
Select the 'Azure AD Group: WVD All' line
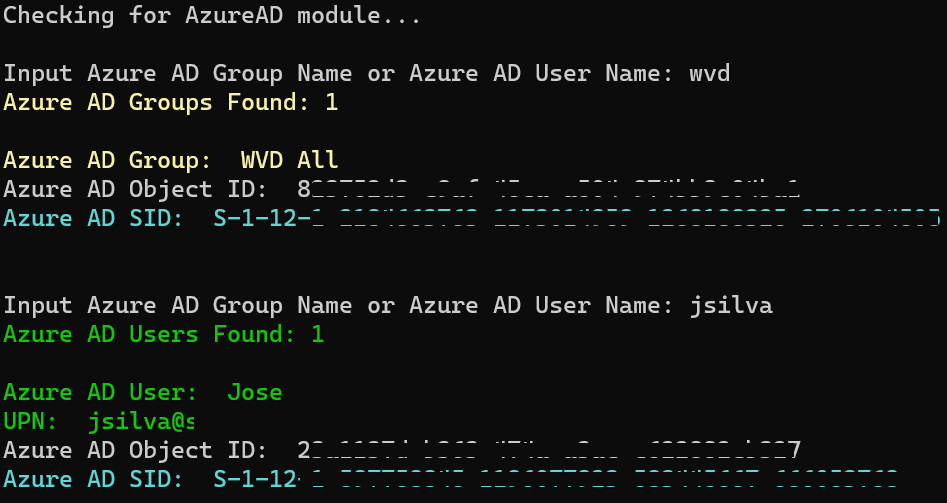click(170, 161)
